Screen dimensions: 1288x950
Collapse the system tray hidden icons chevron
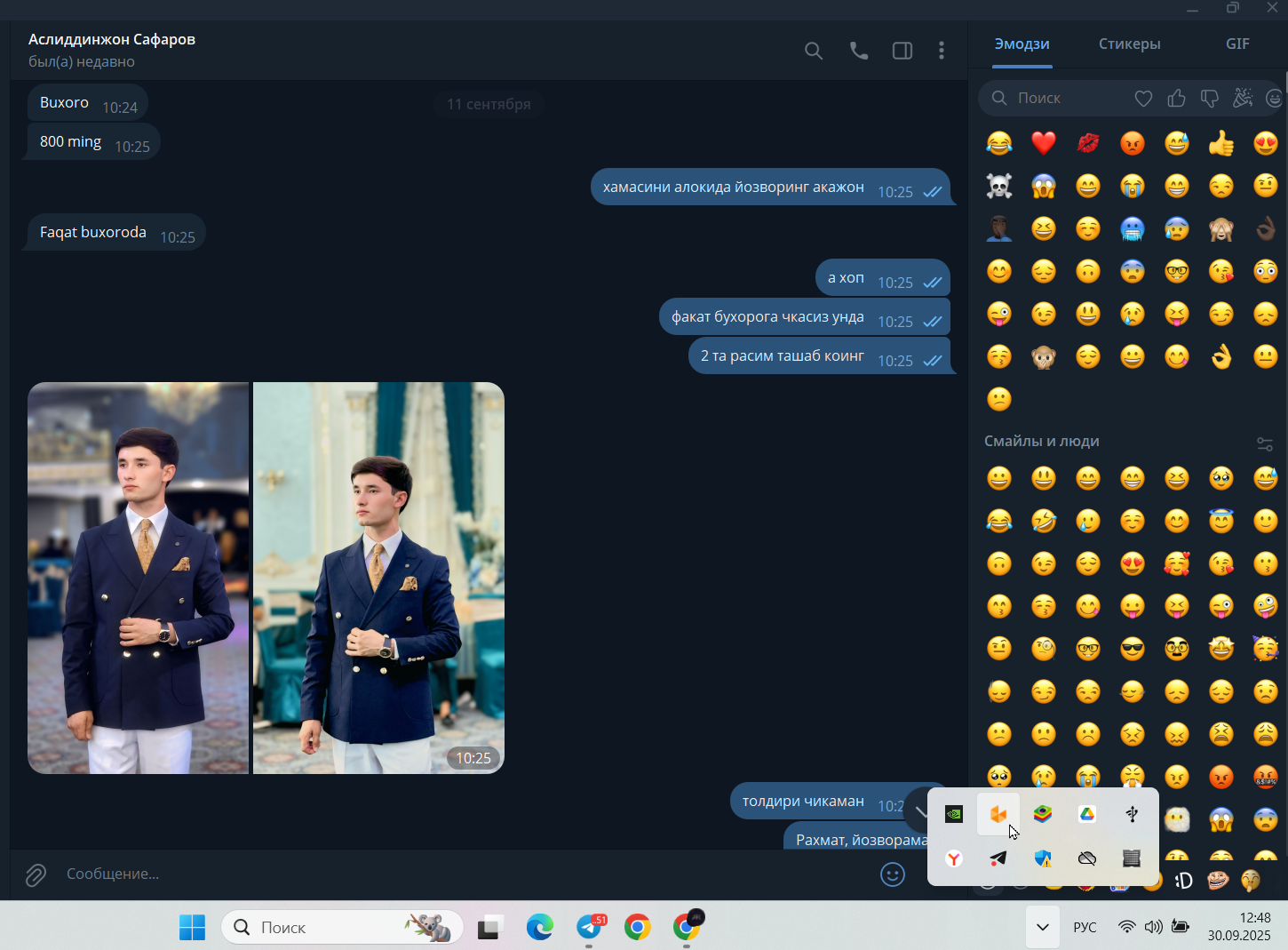coord(1043,927)
